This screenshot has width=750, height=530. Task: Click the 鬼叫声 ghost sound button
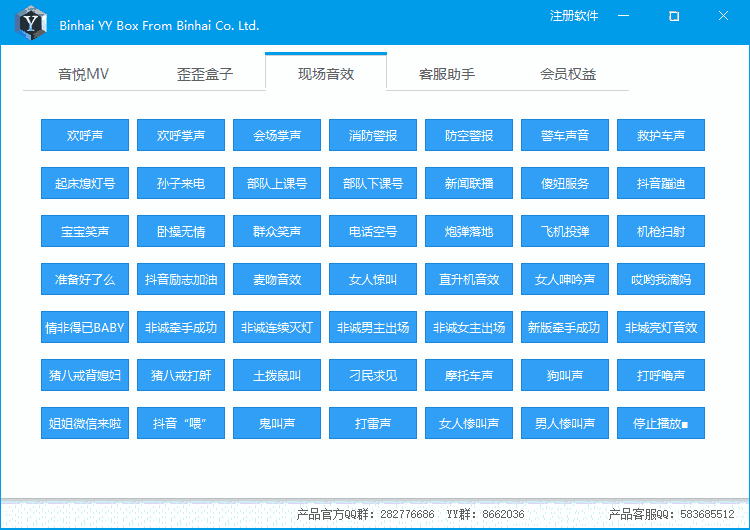277,423
